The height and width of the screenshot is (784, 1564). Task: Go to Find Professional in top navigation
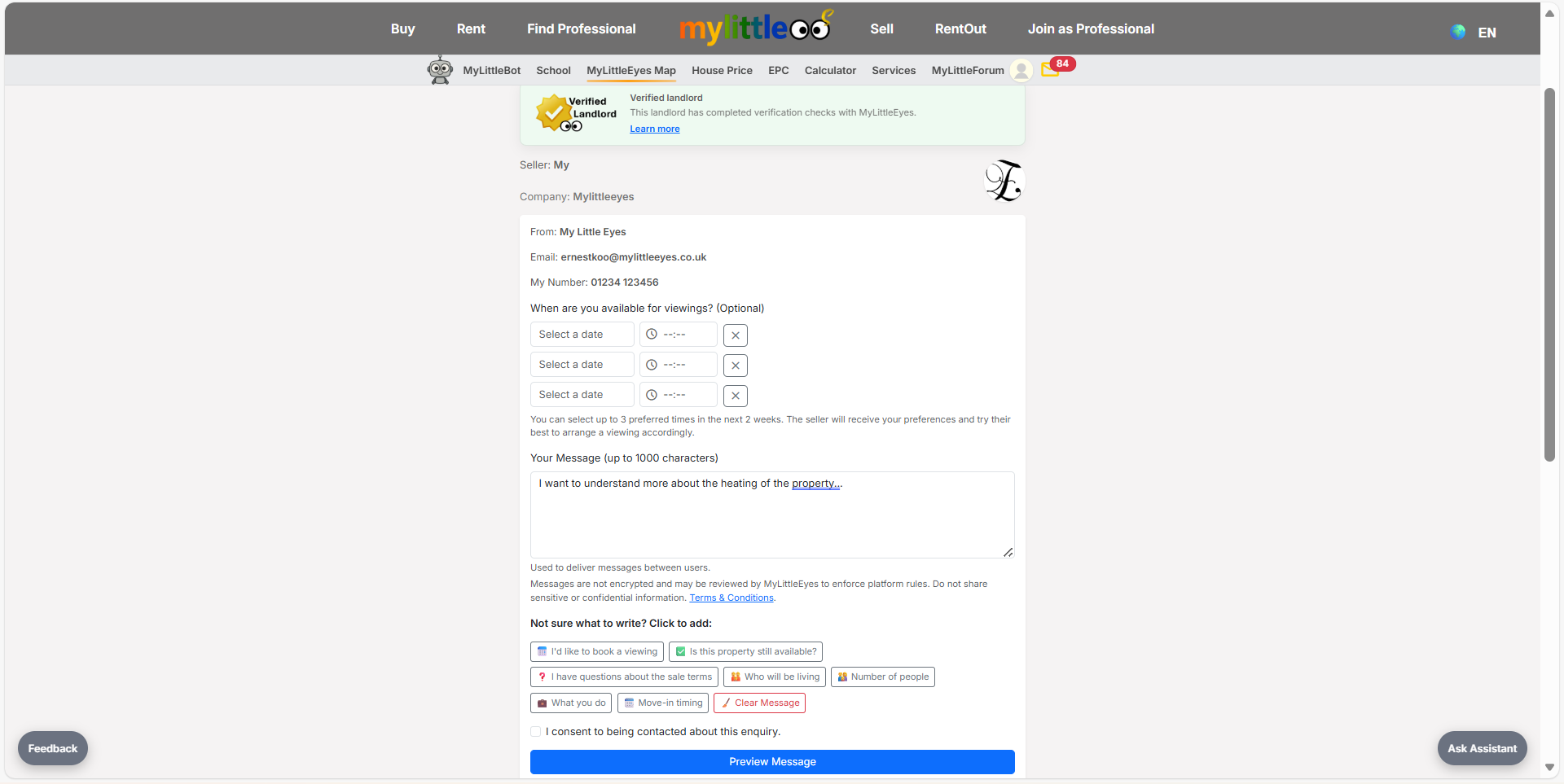pyautogui.click(x=581, y=28)
